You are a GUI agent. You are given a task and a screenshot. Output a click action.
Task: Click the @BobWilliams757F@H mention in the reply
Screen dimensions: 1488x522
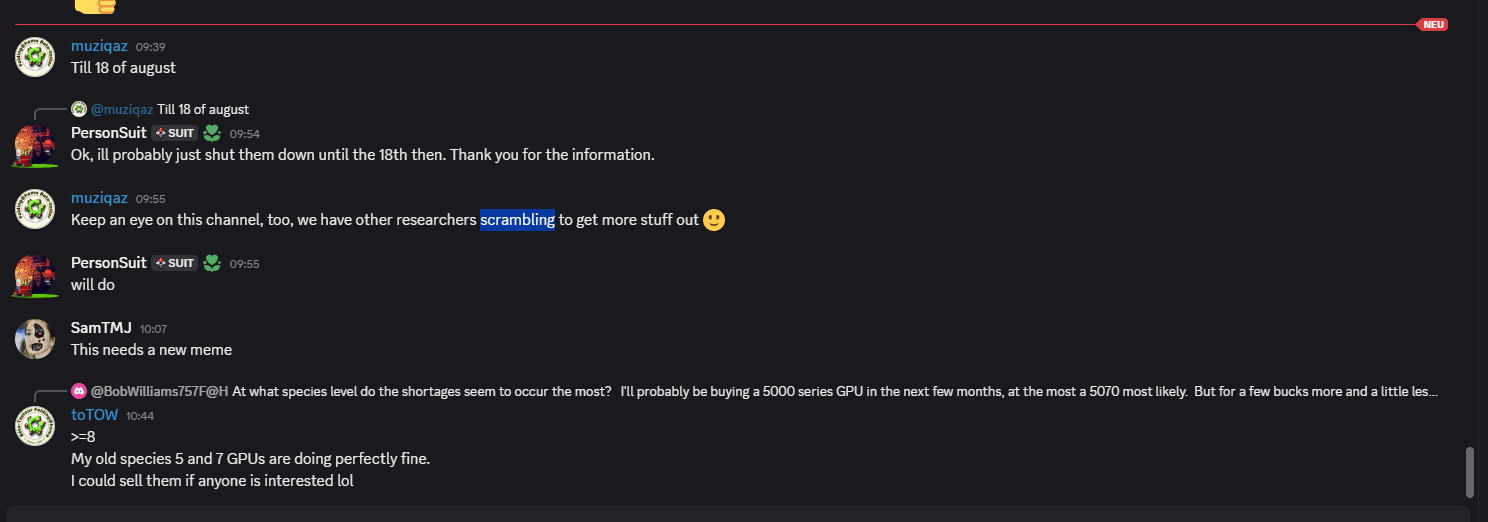(x=160, y=392)
